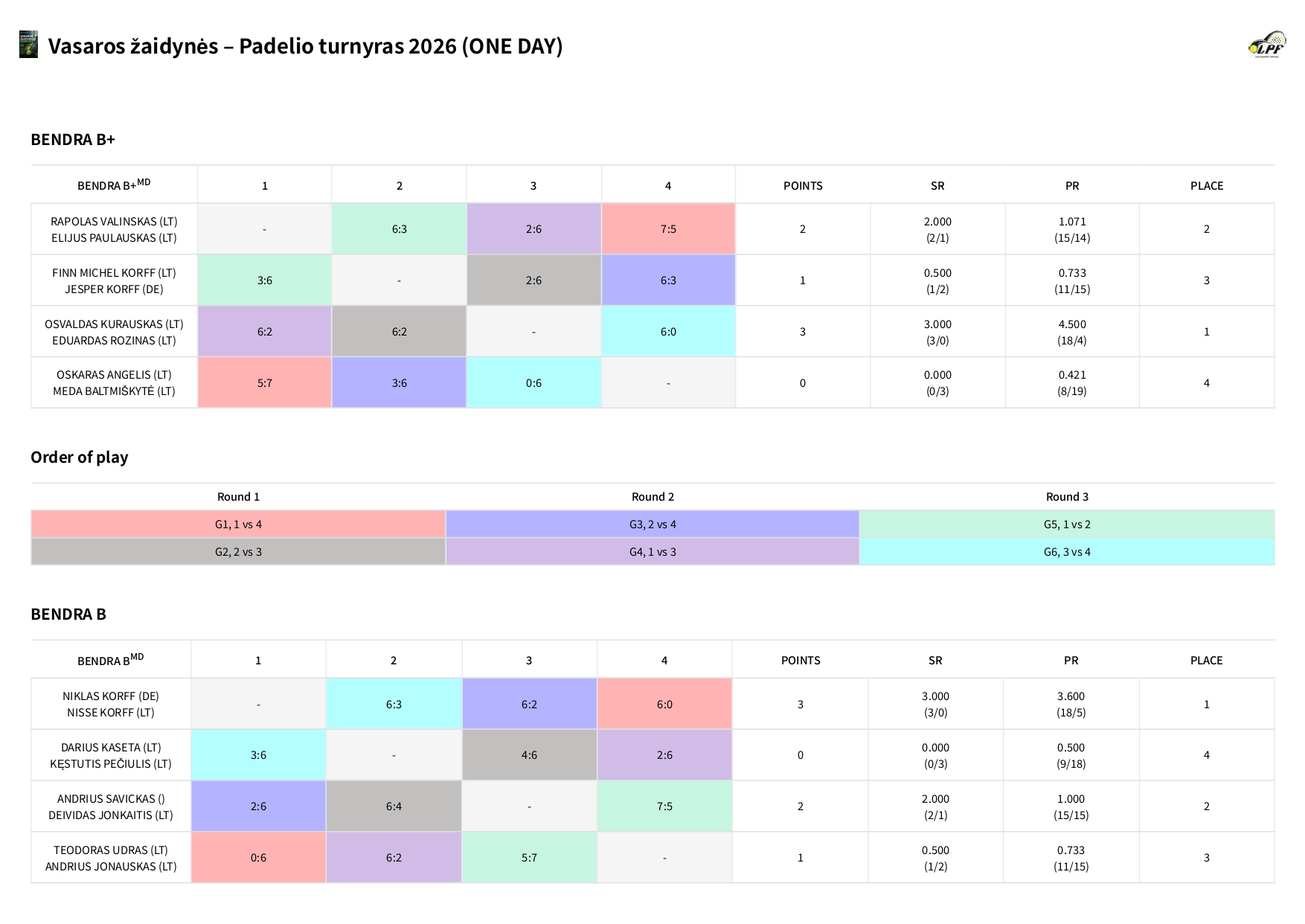Click the G2, 2 vs 3 match
The image size is (1305, 924).
pos(238,552)
